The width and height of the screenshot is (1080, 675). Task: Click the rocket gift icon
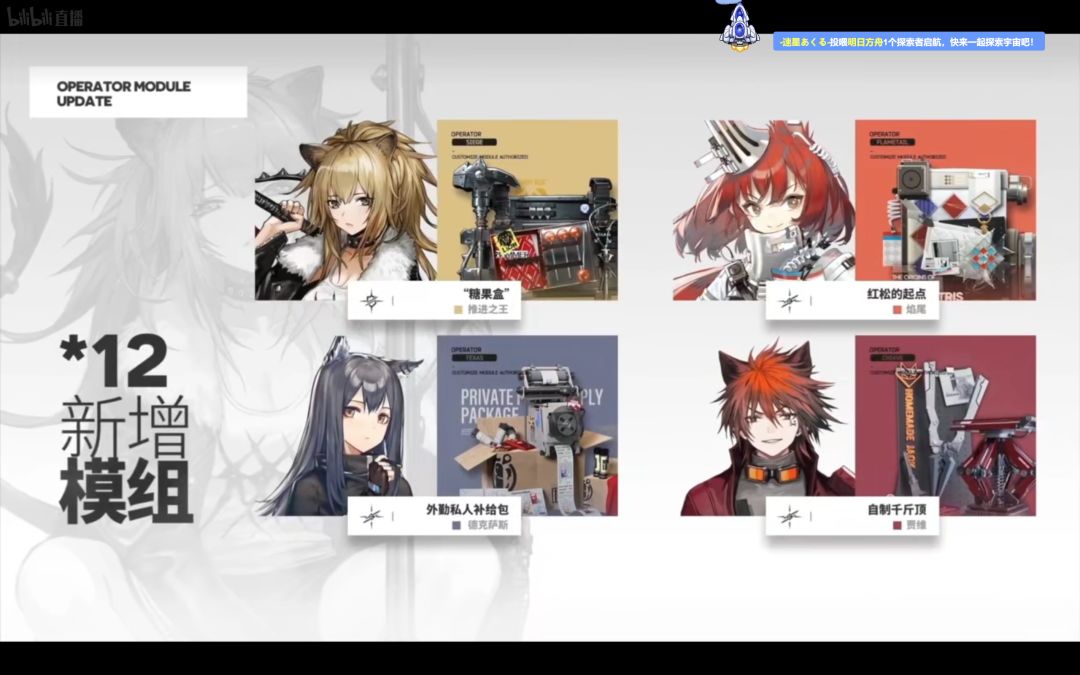(x=738, y=26)
